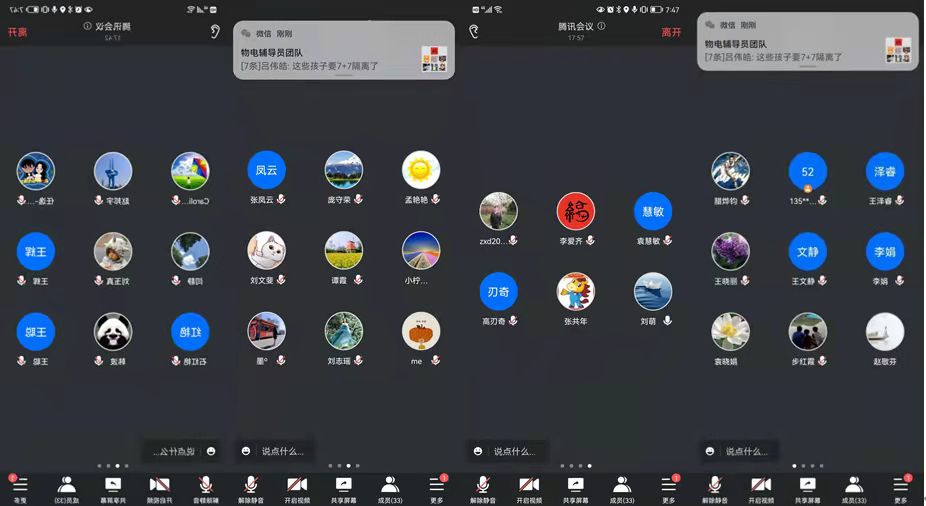Tap page indicator dots below 张凤云's participant grid

click(343, 466)
